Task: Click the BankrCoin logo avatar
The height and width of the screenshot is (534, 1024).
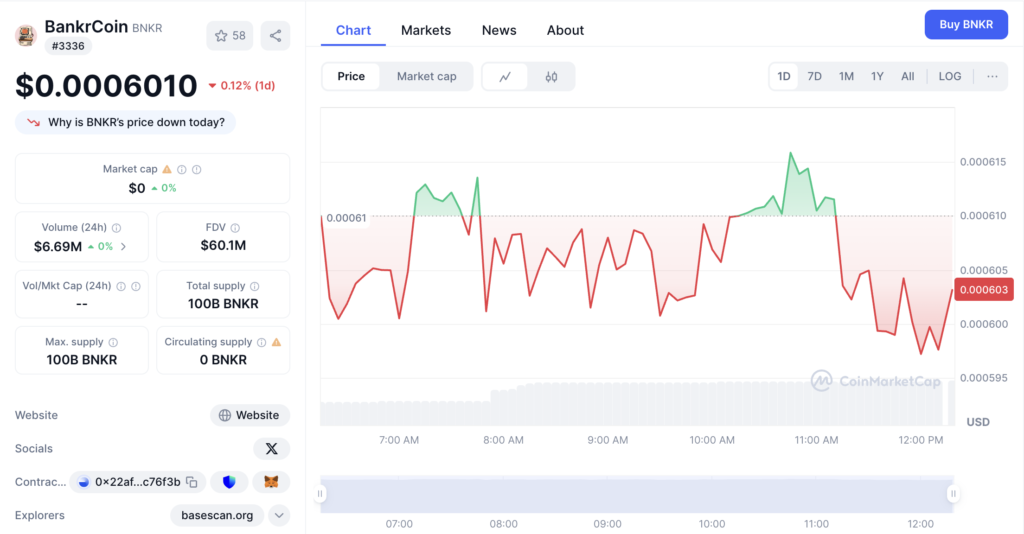Action: click(x=26, y=36)
